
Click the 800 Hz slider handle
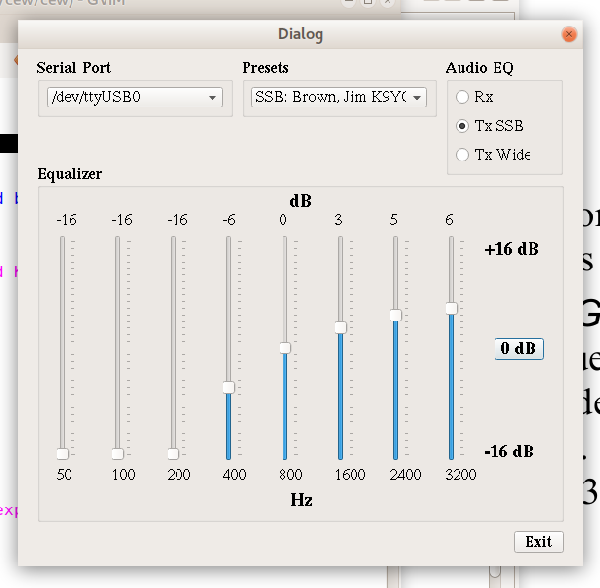pos(285,348)
